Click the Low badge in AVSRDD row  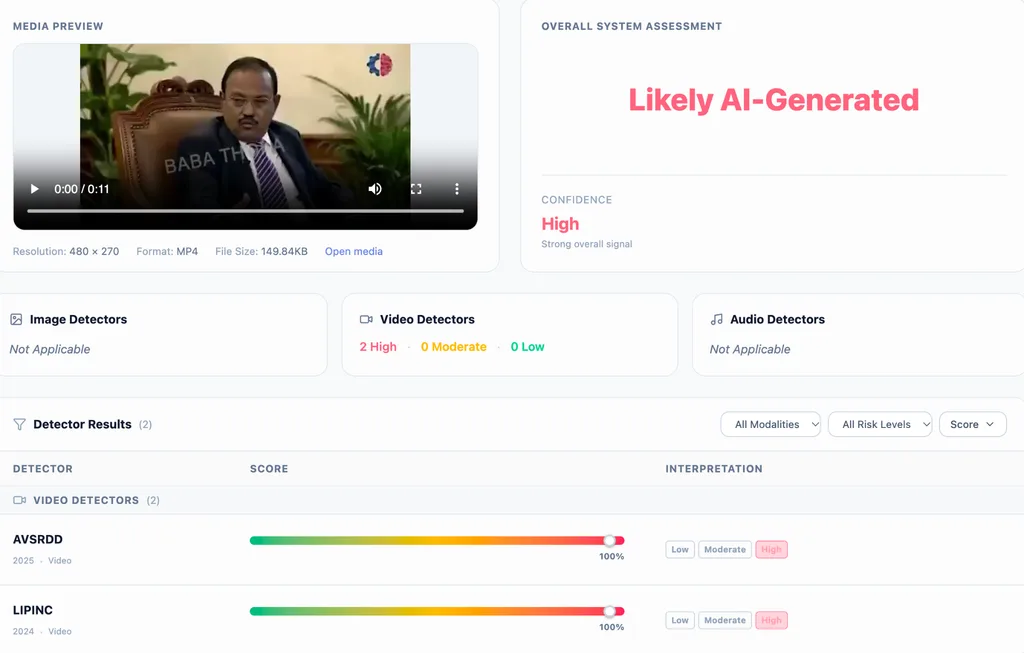coord(680,549)
